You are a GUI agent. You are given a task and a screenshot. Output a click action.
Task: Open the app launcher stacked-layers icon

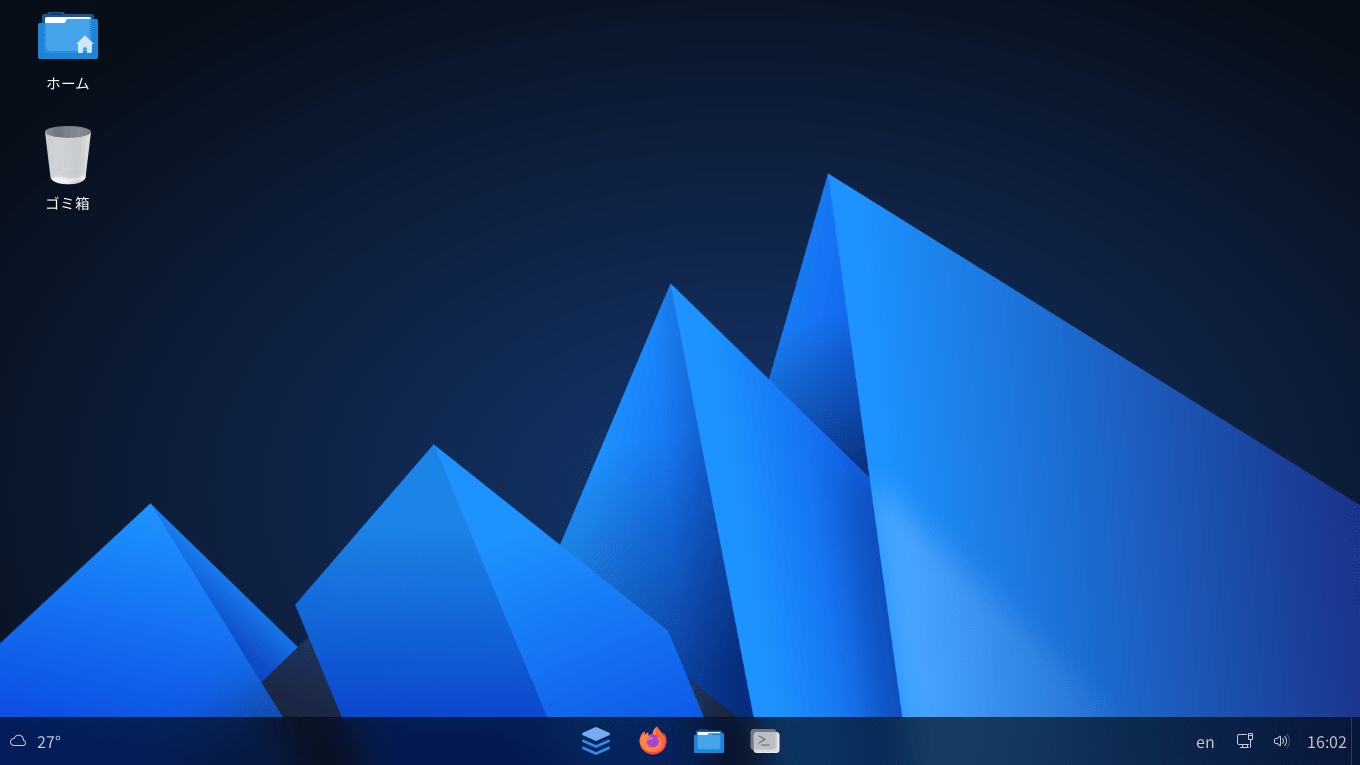tap(596, 741)
